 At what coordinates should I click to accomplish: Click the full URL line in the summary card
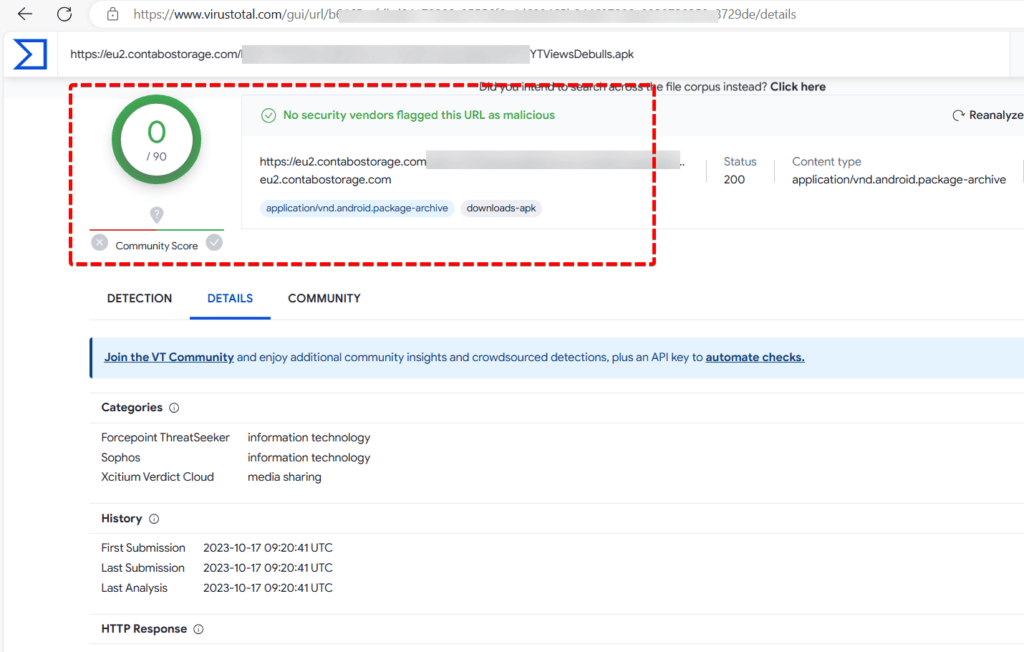[x=472, y=161]
